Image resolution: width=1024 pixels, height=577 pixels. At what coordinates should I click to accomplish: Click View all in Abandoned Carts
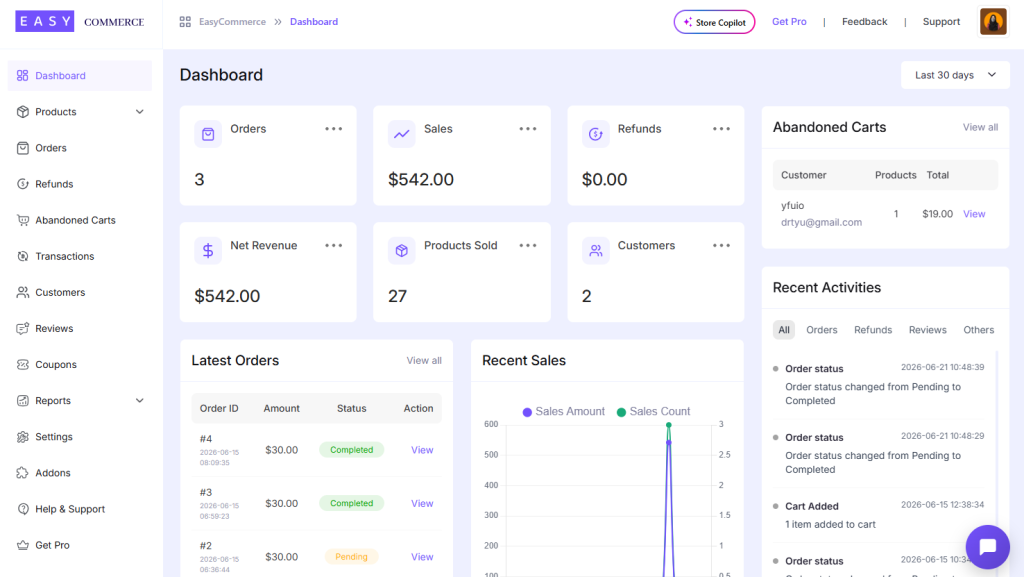980,127
